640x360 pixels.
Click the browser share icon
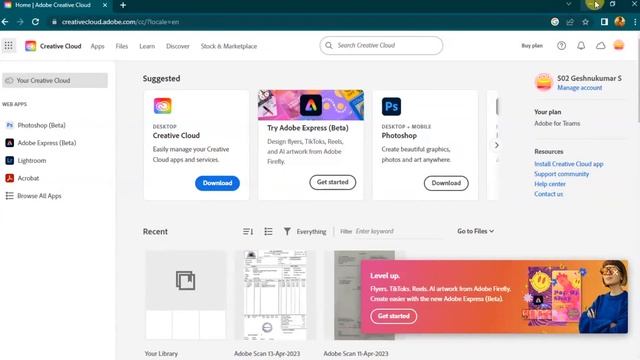570,22
